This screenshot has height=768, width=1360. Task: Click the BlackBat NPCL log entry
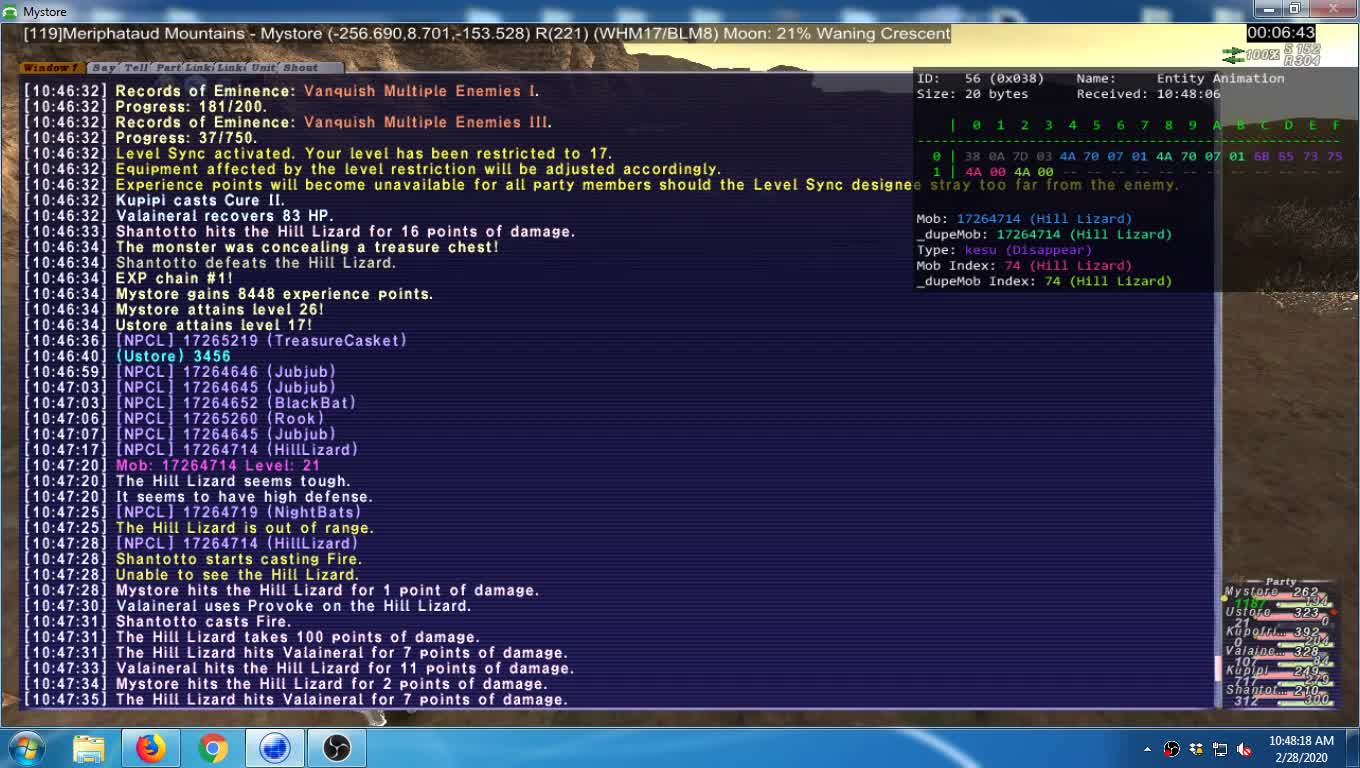tap(190, 403)
